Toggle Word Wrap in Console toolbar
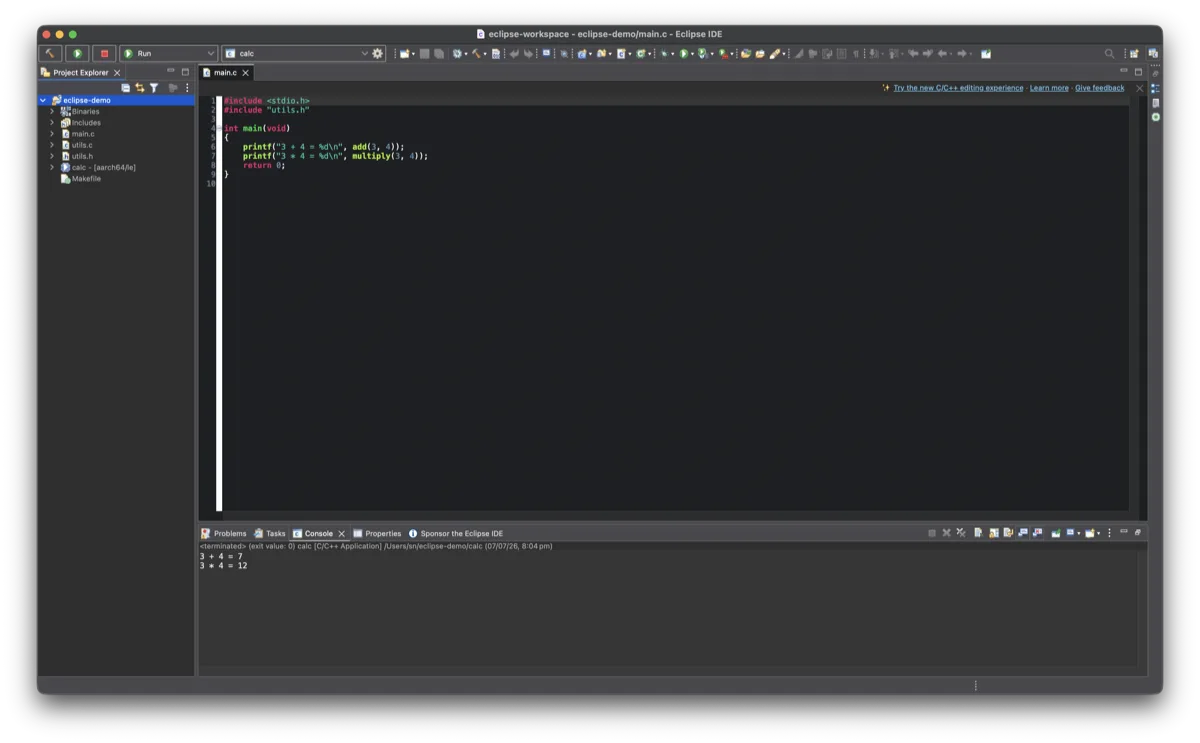This screenshot has height=743, width=1200. tap(1008, 533)
